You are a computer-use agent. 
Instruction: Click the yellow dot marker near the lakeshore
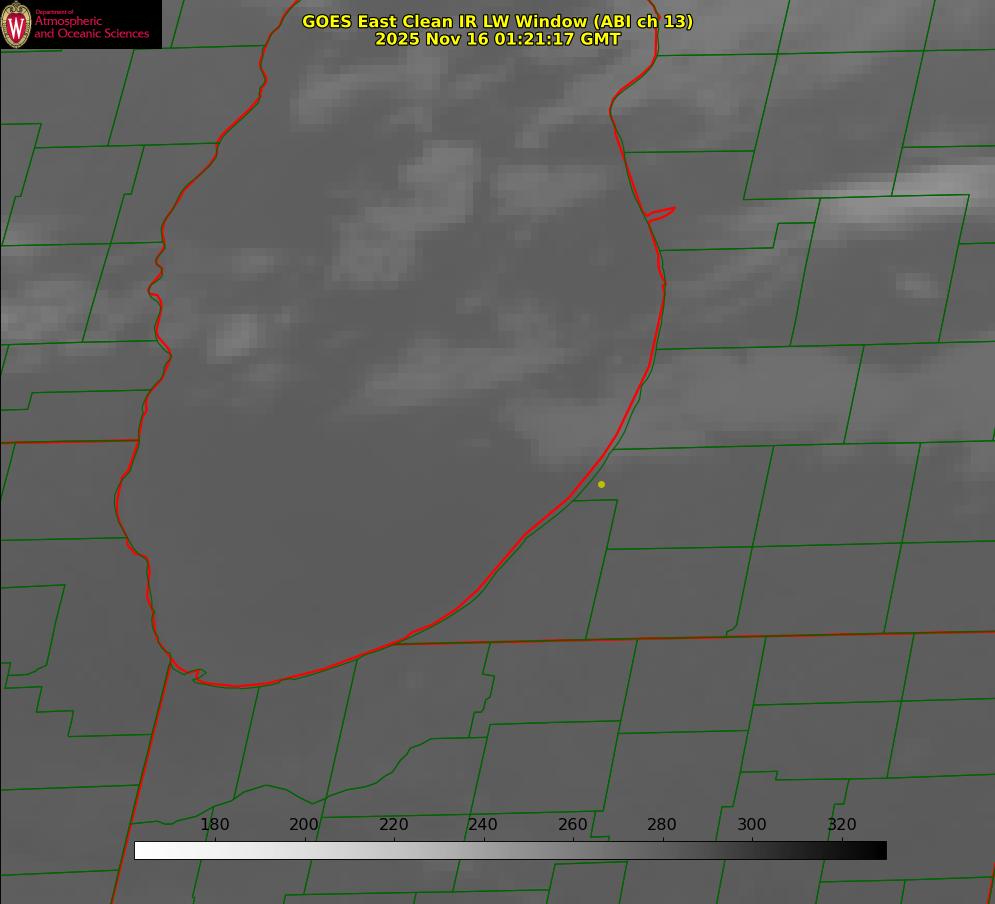point(601,485)
